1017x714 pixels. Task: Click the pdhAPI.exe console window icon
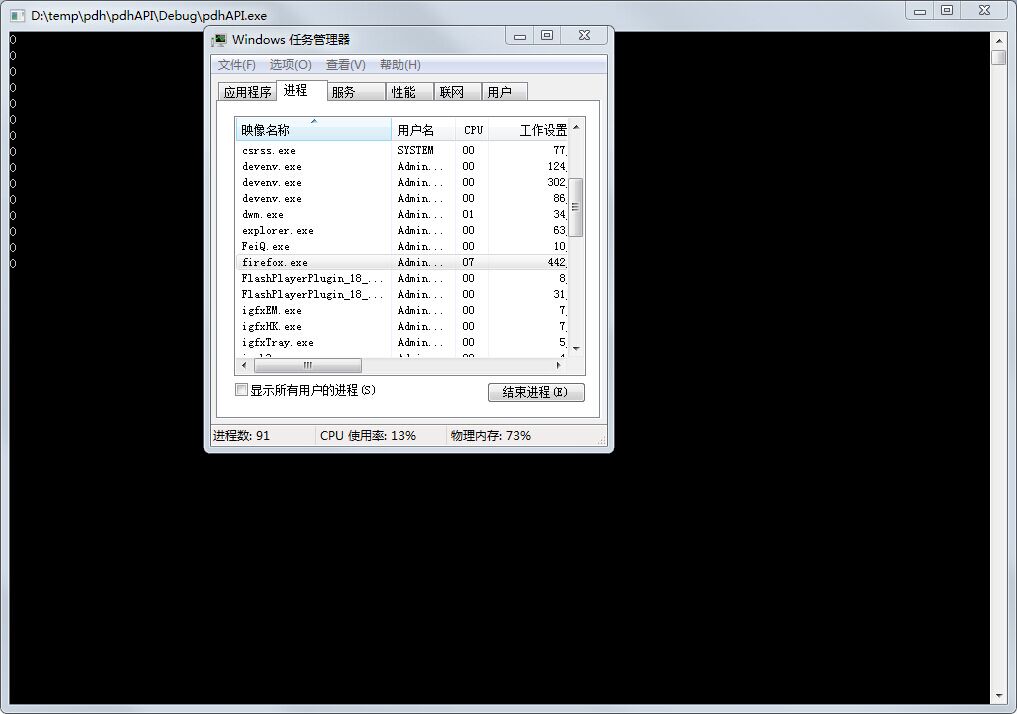click(x=18, y=16)
